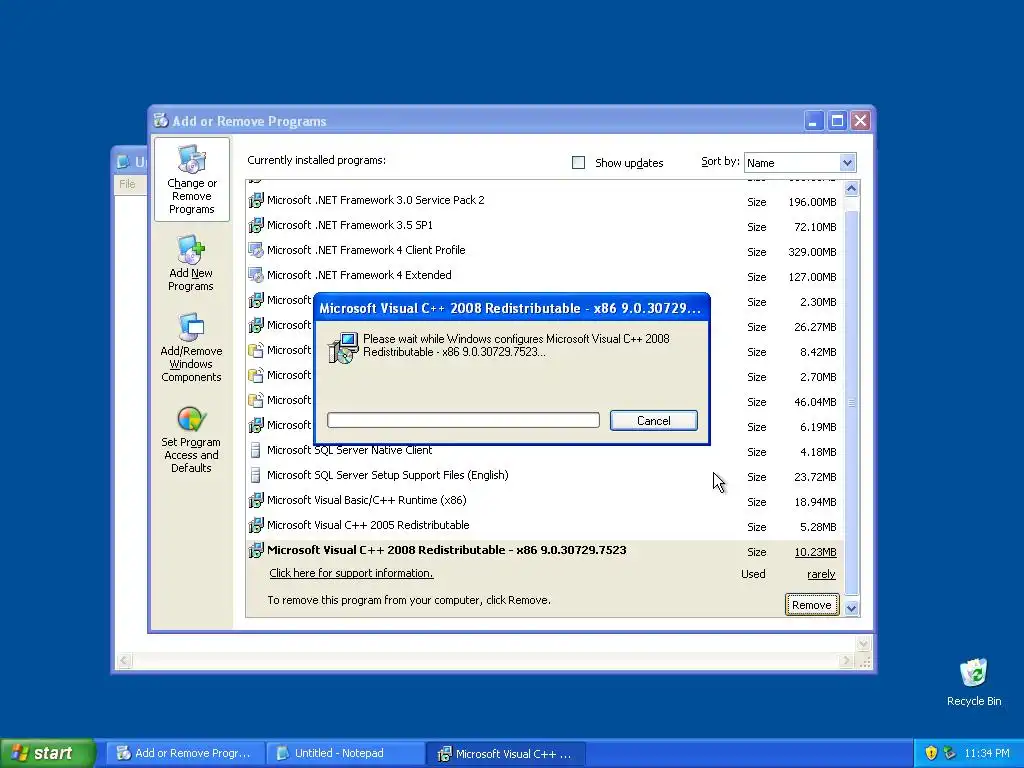The width and height of the screenshot is (1024, 768).
Task: Click icon of Visual C++ 2005 Redistributable
Action: [x=256, y=525]
